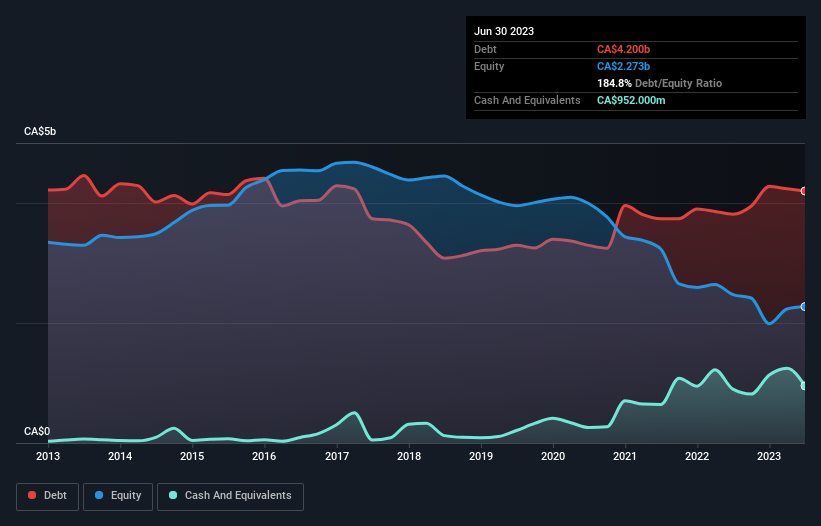
Task: Click the Jun 30 2023 tooltip date
Action: (x=504, y=31)
